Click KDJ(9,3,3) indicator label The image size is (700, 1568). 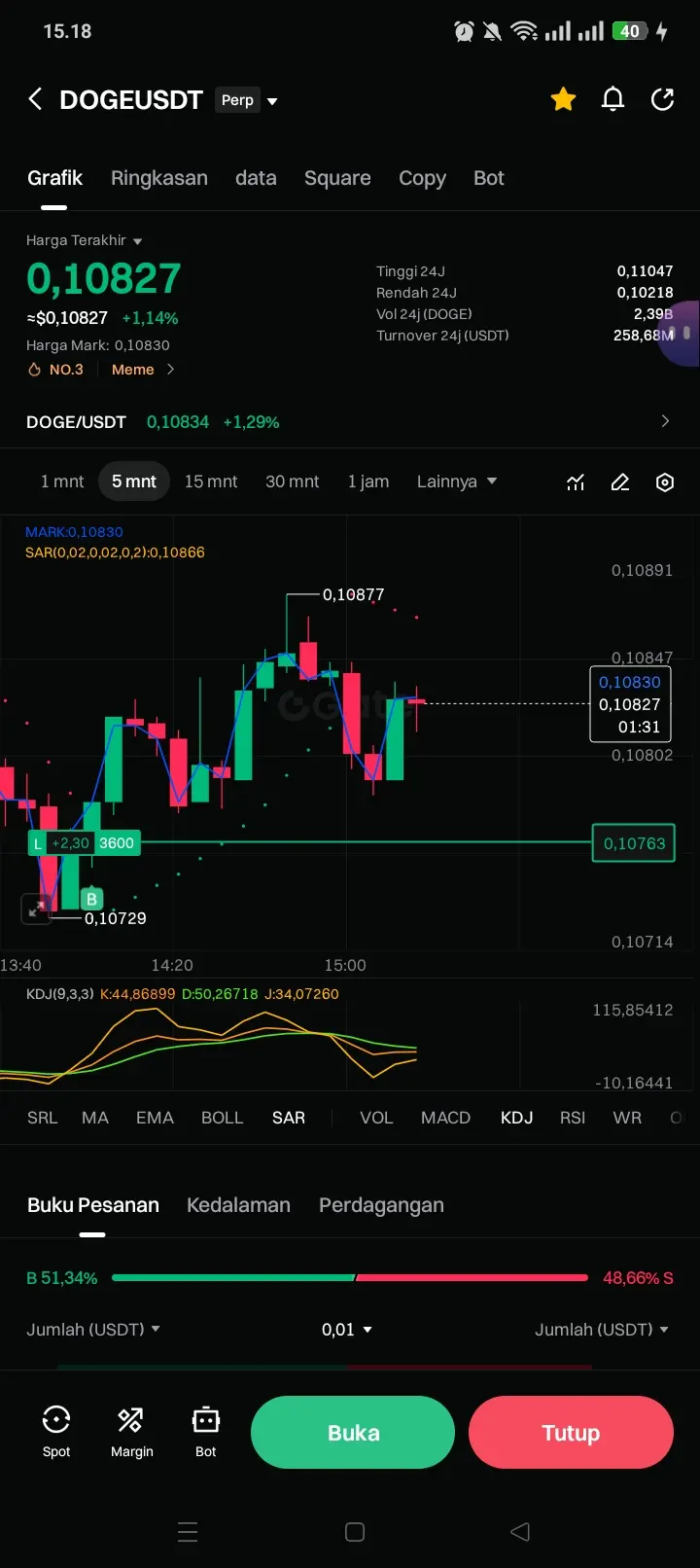[60, 994]
